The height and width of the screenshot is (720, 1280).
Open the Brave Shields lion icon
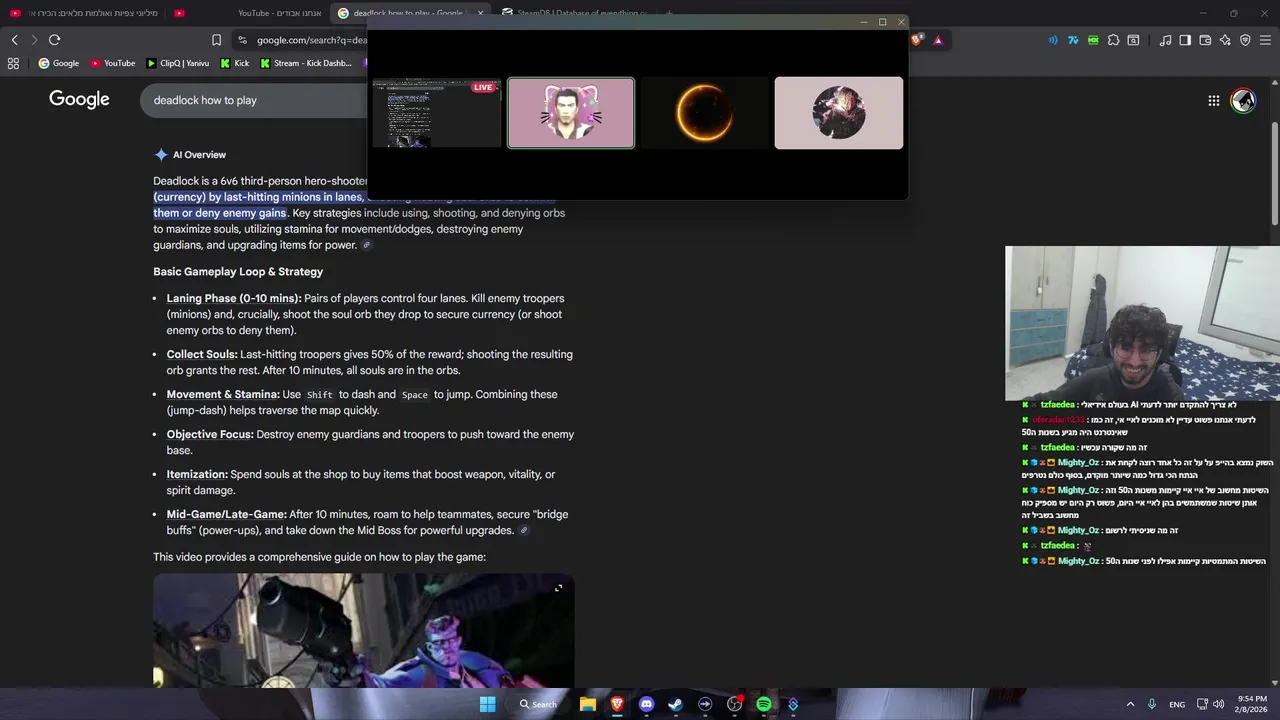tap(917, 40)
